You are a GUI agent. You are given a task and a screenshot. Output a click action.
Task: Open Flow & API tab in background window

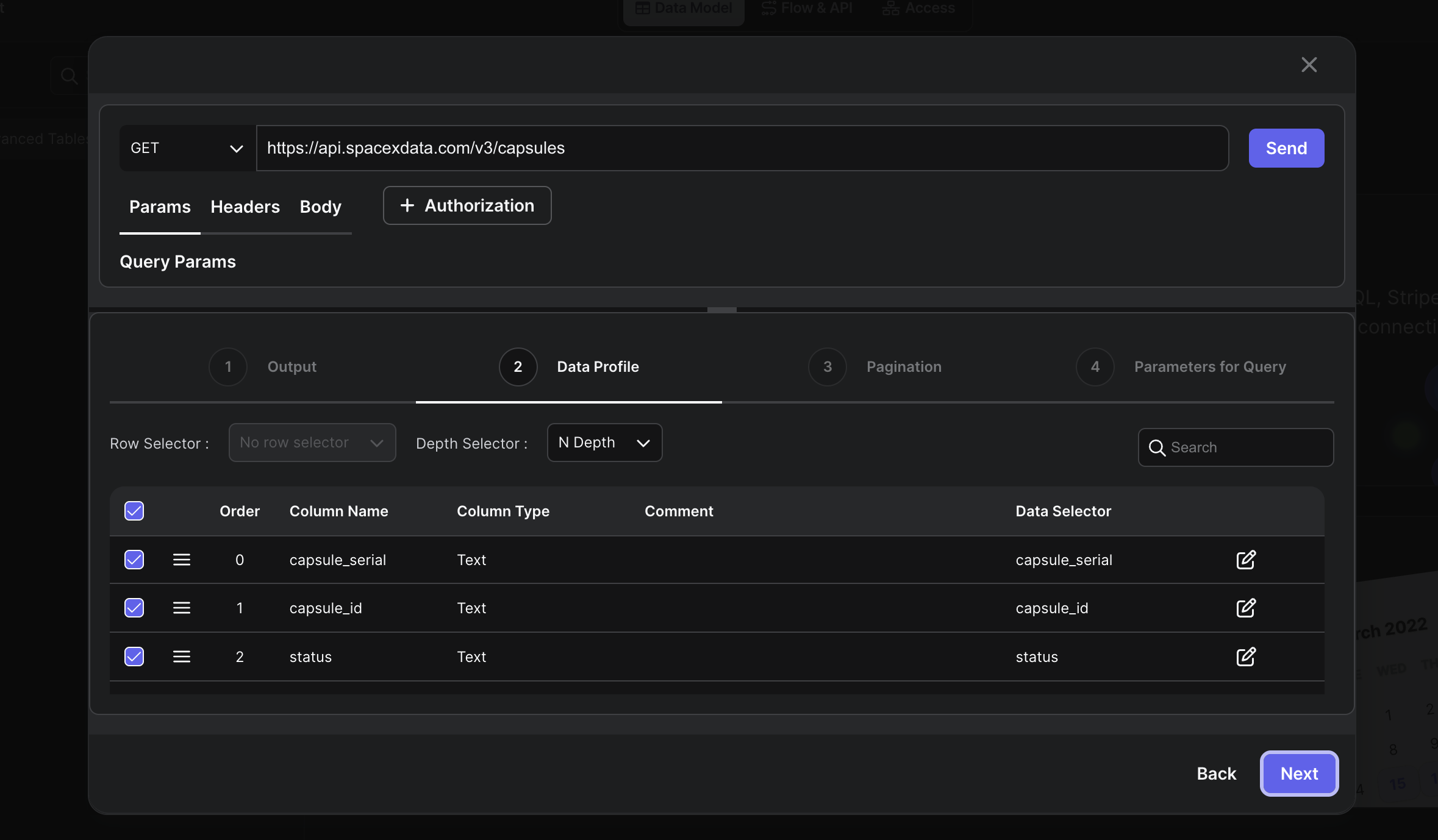tap(807, 9)
